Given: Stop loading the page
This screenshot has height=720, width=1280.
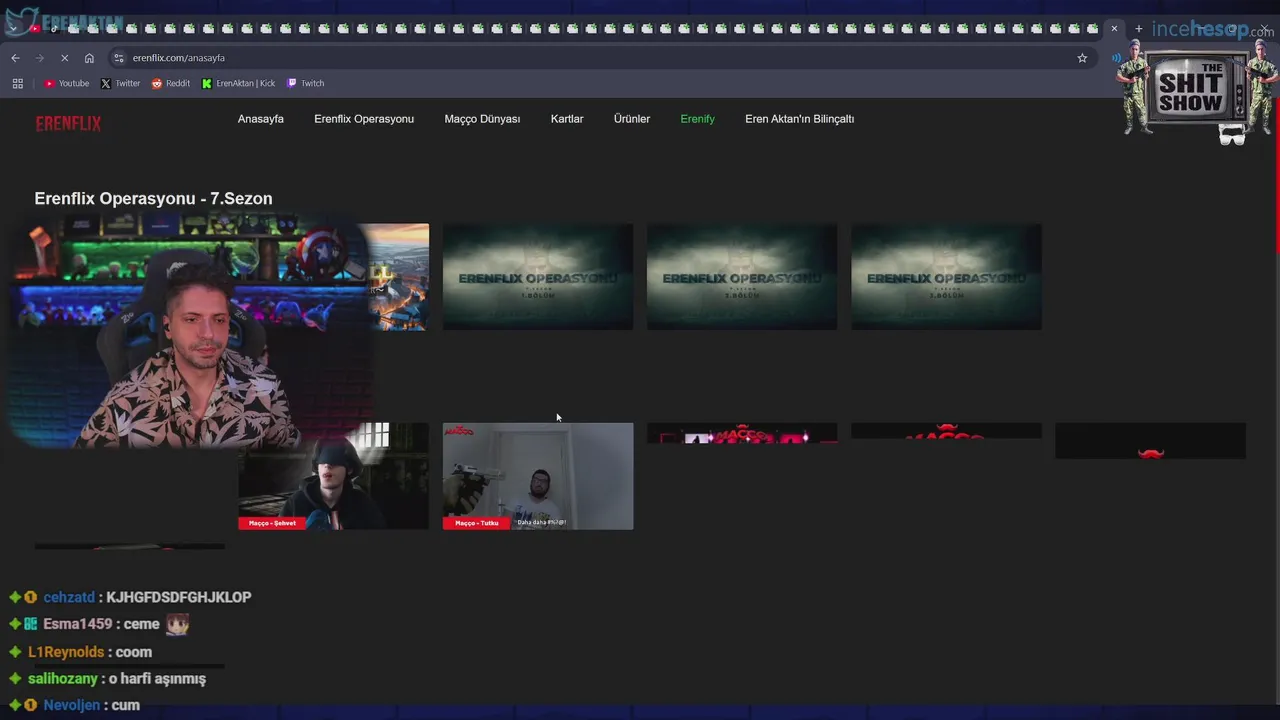Looking at the screenshot, I should coord(65,58).
